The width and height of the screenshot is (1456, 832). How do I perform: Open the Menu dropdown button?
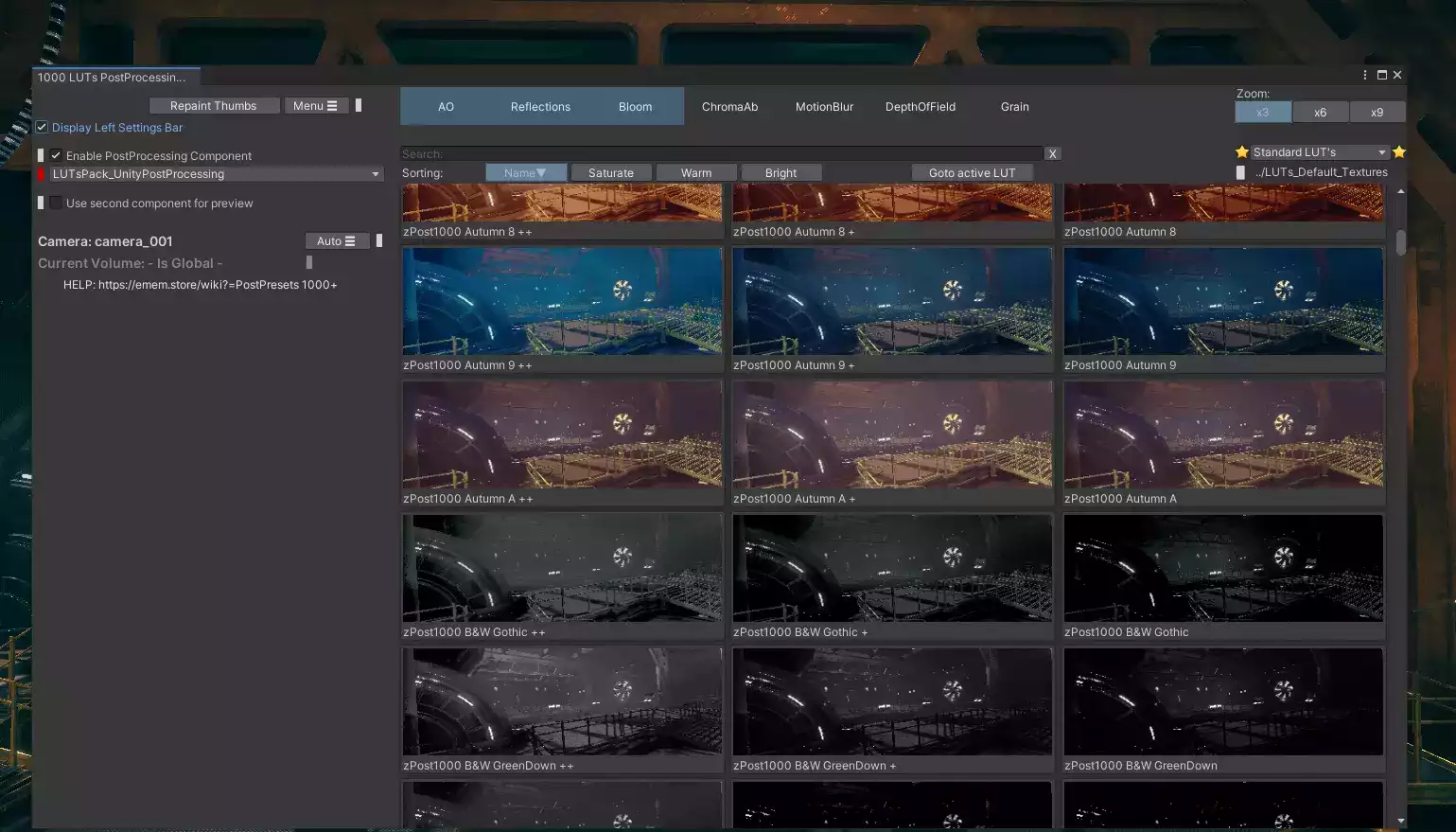(316, 106)
